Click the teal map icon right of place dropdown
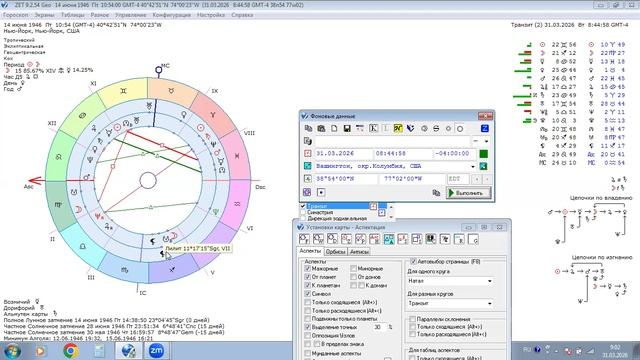Viewport: 640px width, 360px height. (483, 166)
